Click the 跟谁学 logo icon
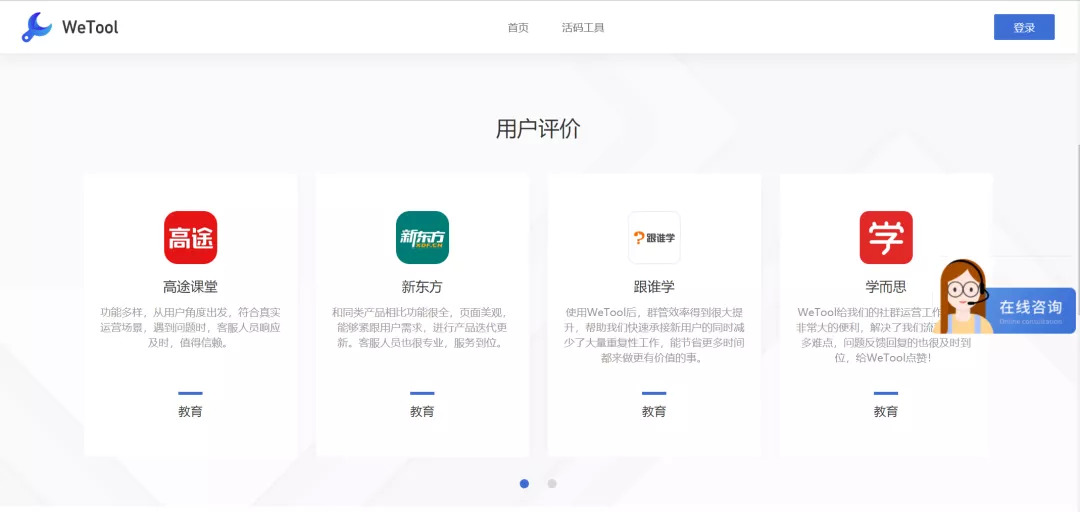 pos(654,237)
